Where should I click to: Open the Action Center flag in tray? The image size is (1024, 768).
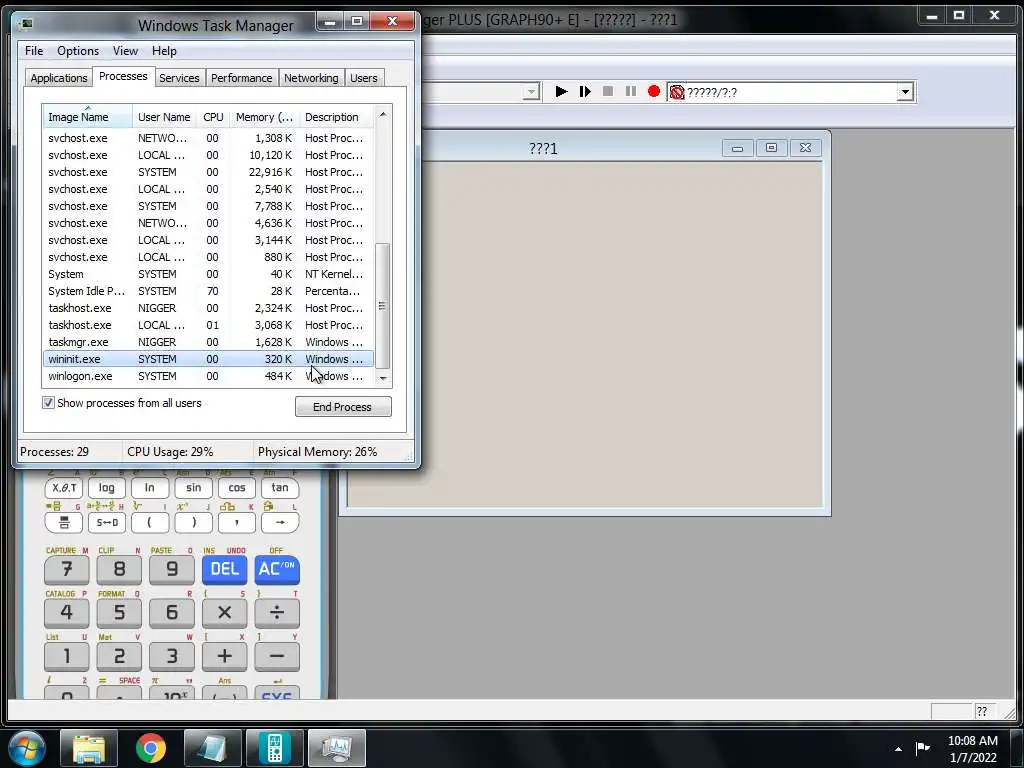point(923,748)
